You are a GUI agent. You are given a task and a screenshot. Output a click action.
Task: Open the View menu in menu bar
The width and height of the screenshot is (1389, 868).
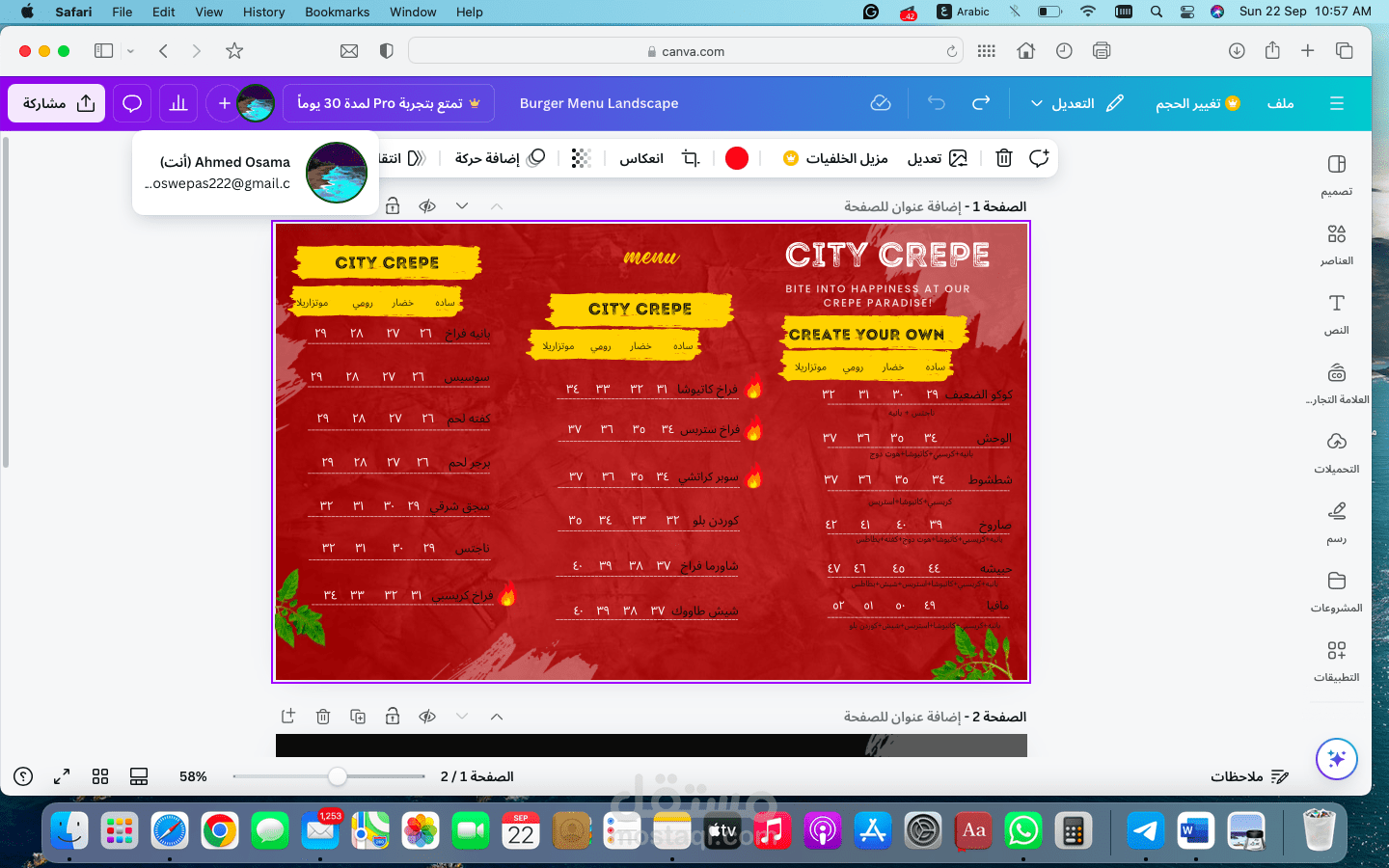[209, 12]
